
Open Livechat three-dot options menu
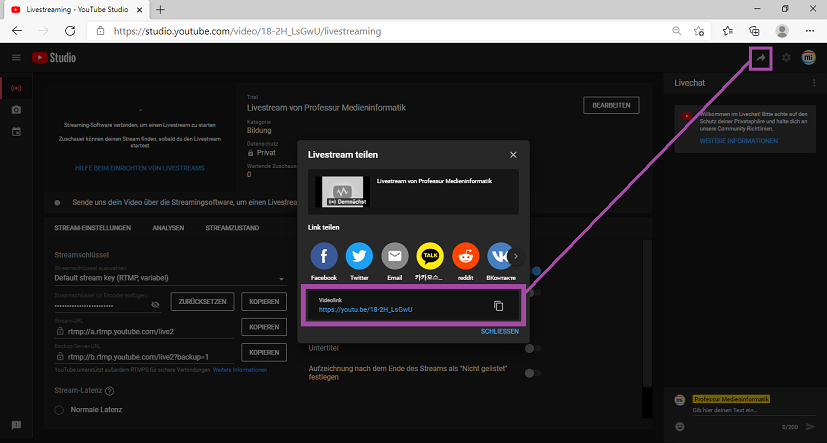(814, 83)
